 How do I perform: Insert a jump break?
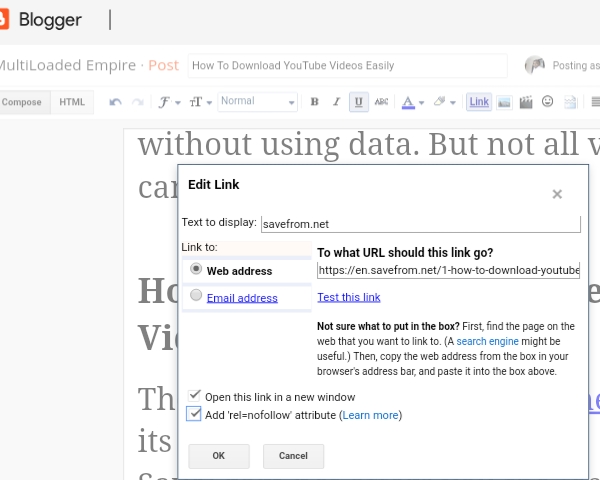pos(570,102)
